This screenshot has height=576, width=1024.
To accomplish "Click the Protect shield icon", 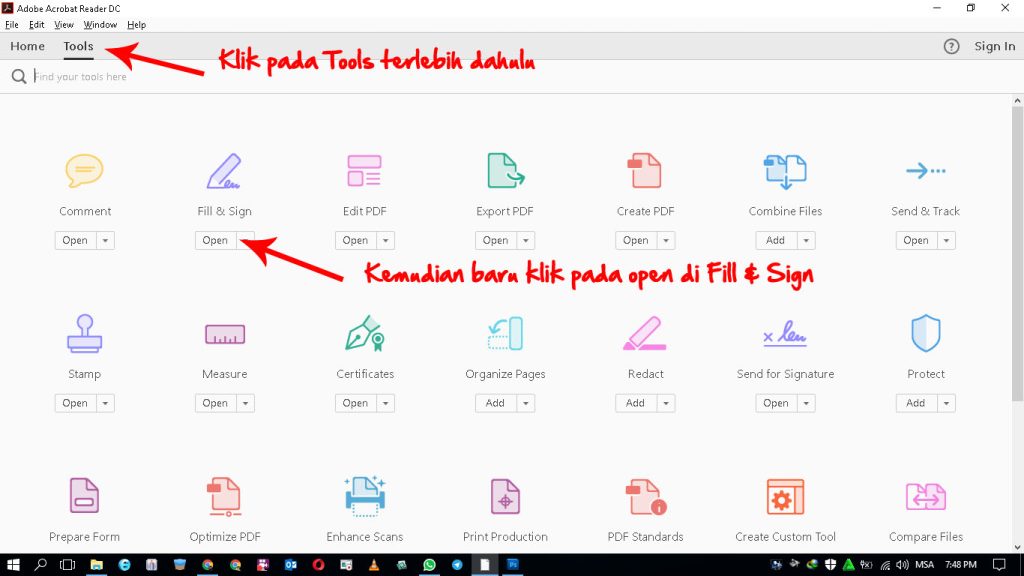I will click(926, 333).
